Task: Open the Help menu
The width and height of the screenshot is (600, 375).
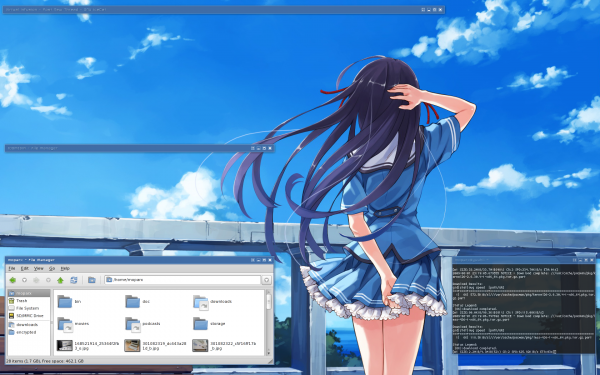Action: [65, 269]
